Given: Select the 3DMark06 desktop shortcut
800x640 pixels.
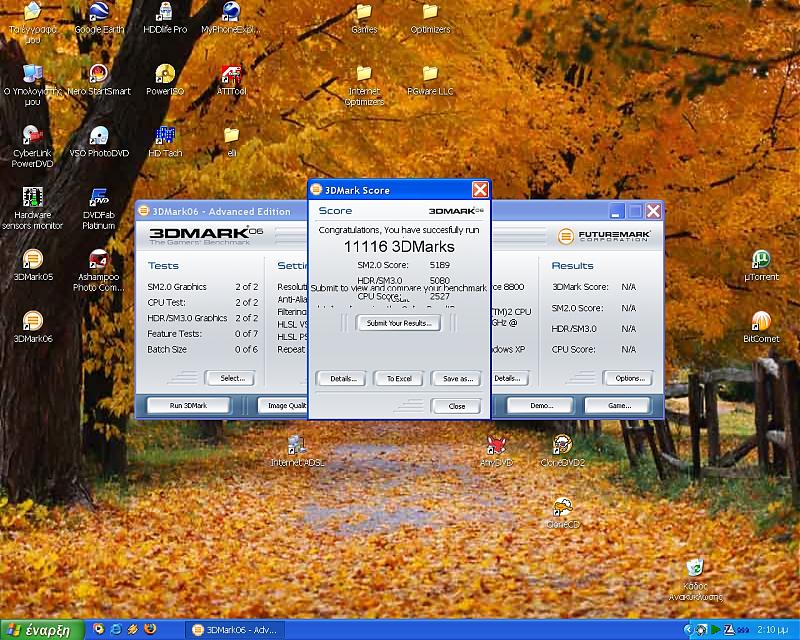Looking at the screenshot, I should pos(33,327).
